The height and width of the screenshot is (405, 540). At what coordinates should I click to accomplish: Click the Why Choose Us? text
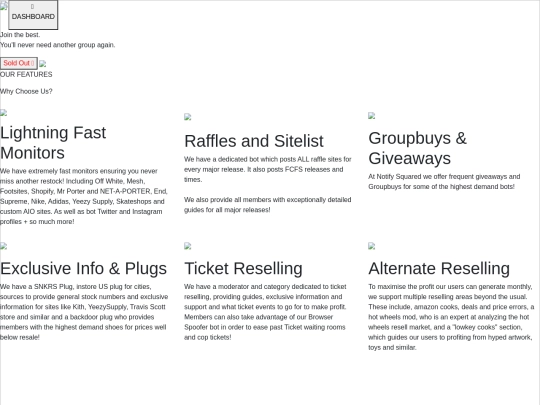(26, 91)
